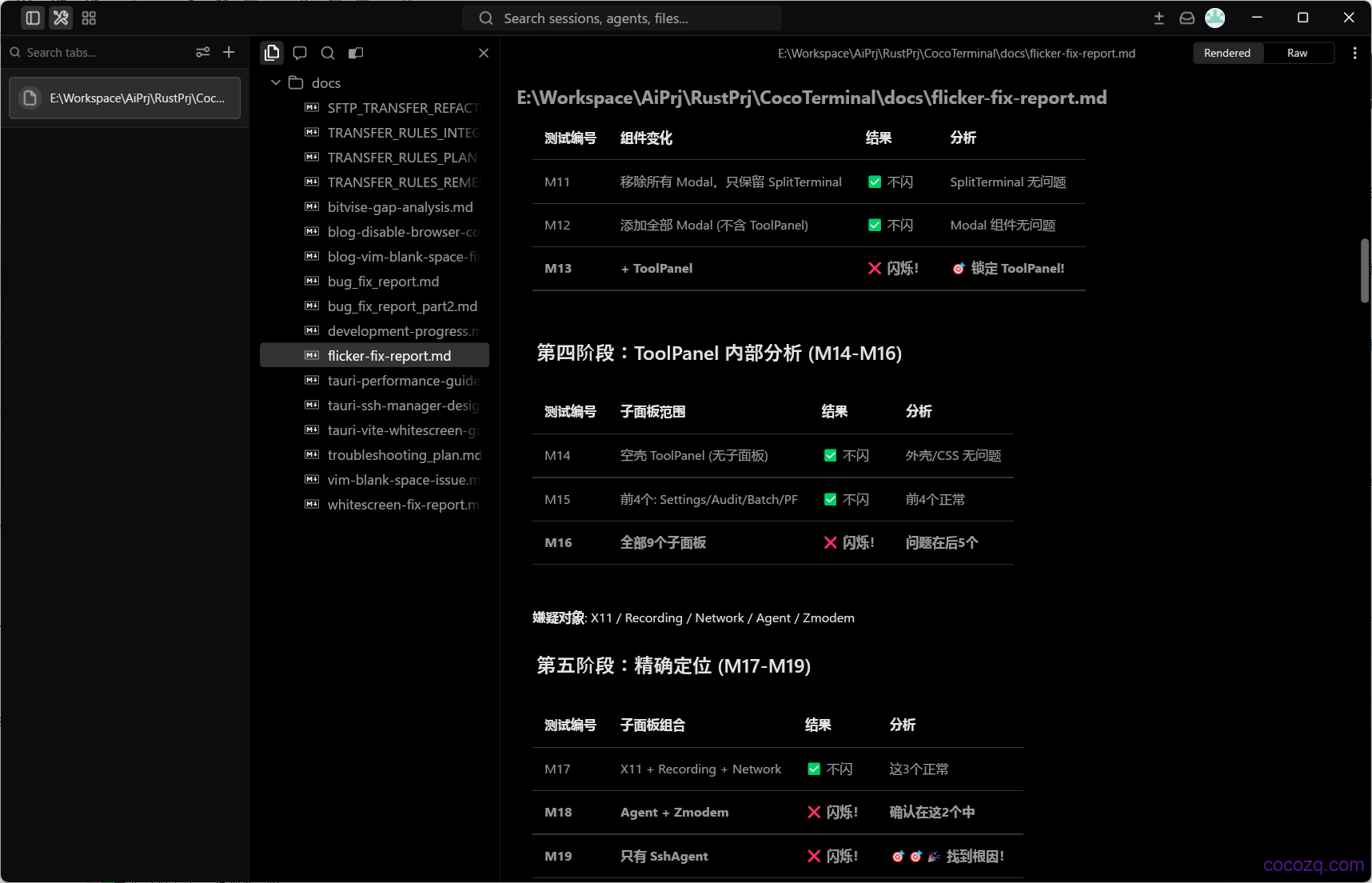Open the inbox tray icon

coord(1187,18)
